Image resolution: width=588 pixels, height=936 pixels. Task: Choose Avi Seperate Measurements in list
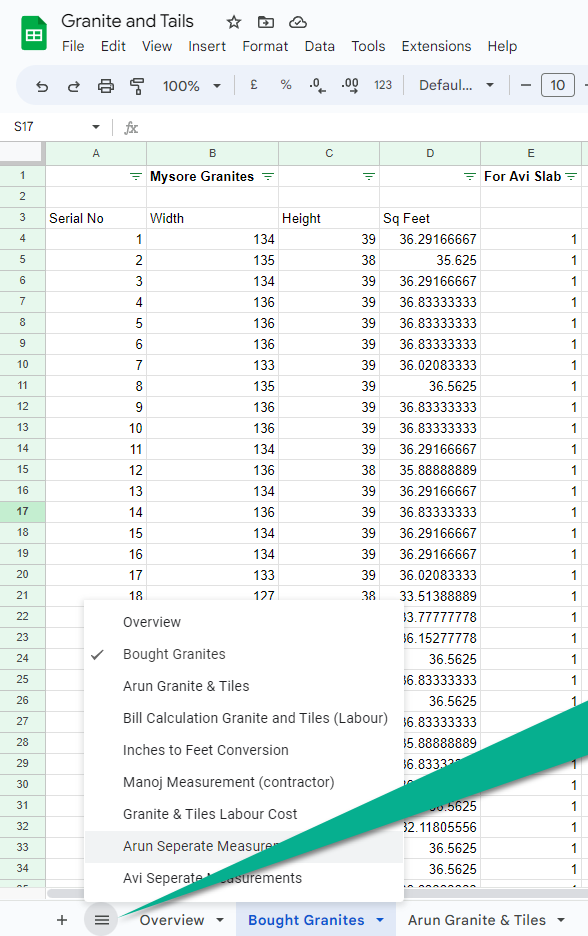coord(244,879)
